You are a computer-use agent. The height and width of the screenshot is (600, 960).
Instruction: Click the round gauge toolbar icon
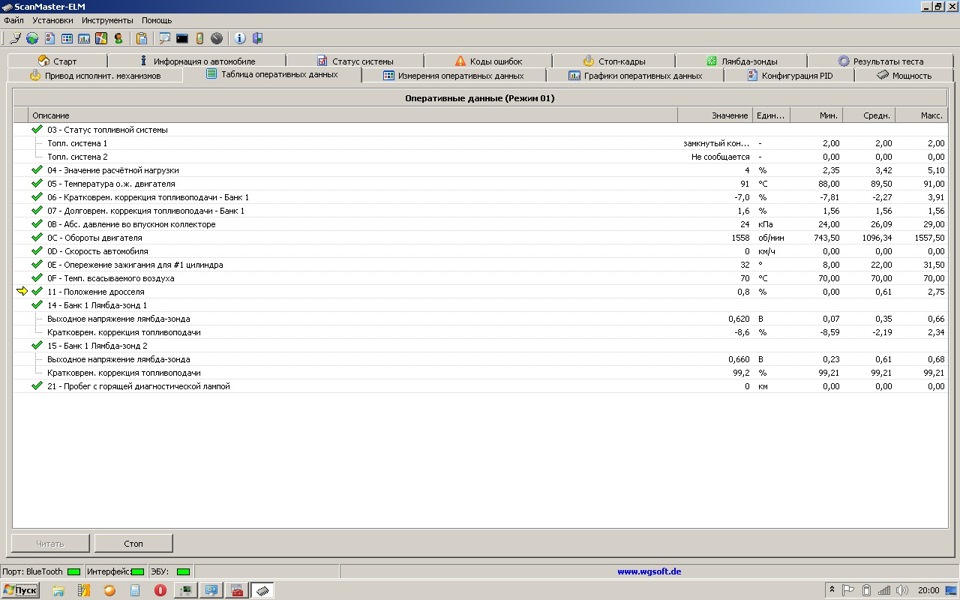[216, 39]
